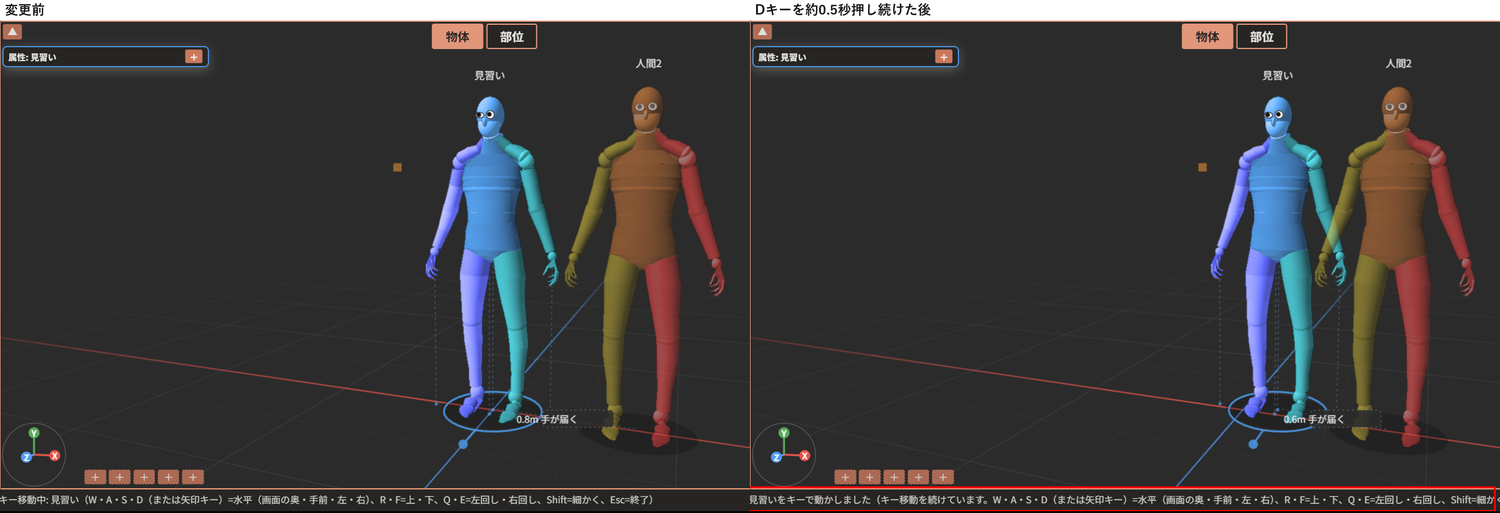Click the red X axis gizmo, after-D-key view

pos(805,455)
